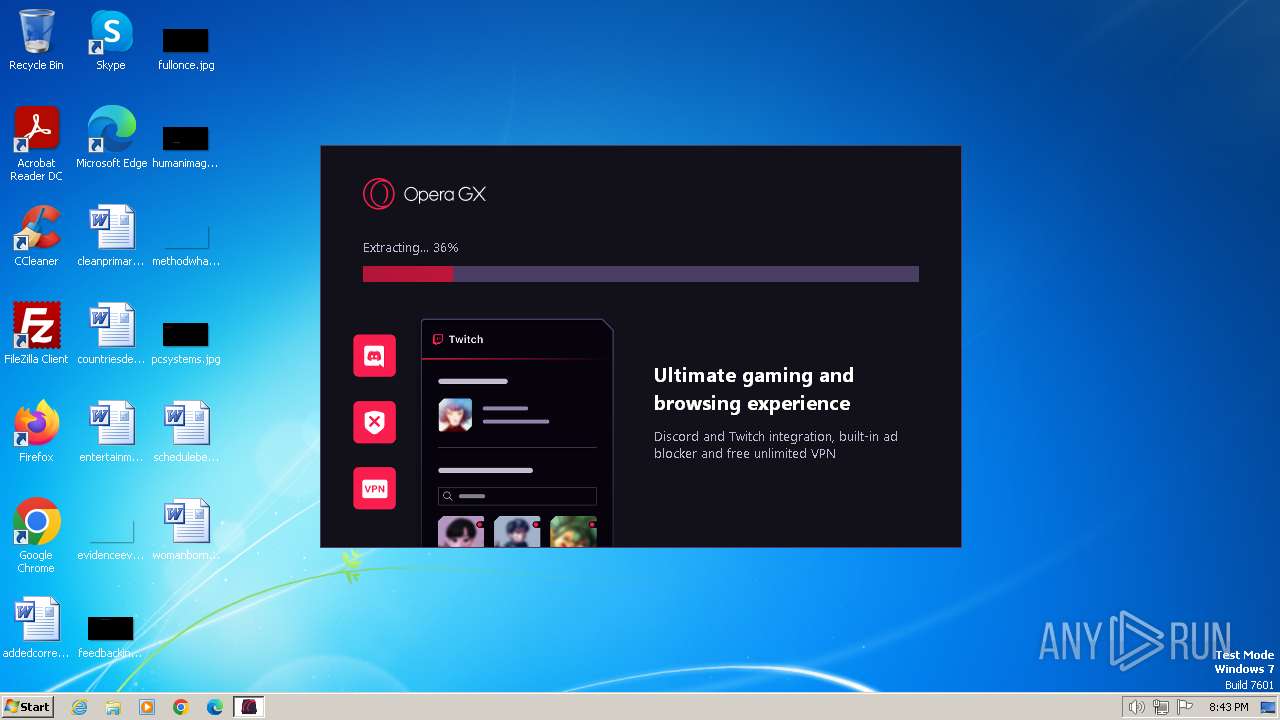Select the Skype desktop shortcut
This screenshot has height=720, width=1280.
[111, 40]
